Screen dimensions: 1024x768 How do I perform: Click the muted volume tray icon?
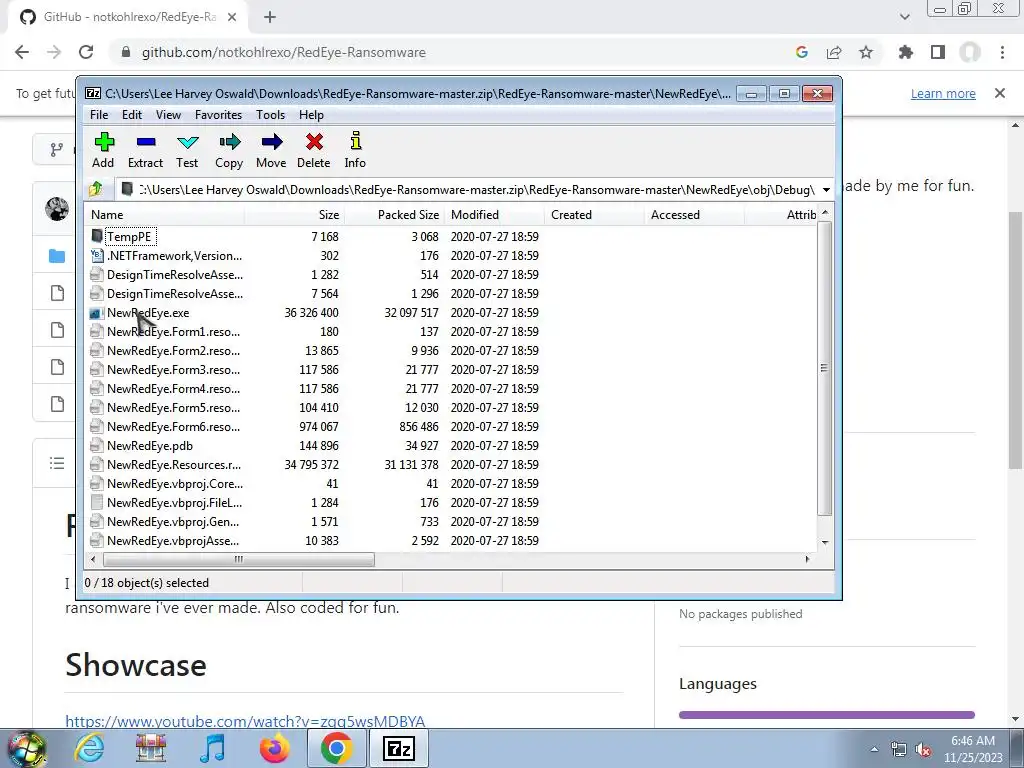(923, 750)
